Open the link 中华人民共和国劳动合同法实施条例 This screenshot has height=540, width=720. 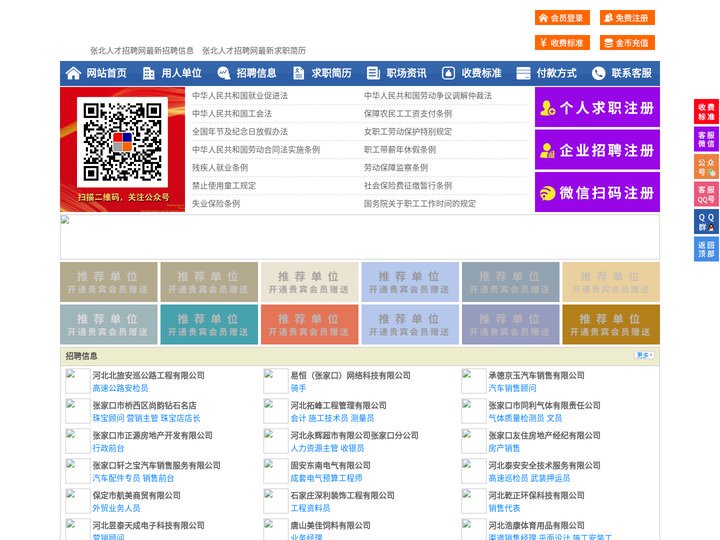[256, 150]
